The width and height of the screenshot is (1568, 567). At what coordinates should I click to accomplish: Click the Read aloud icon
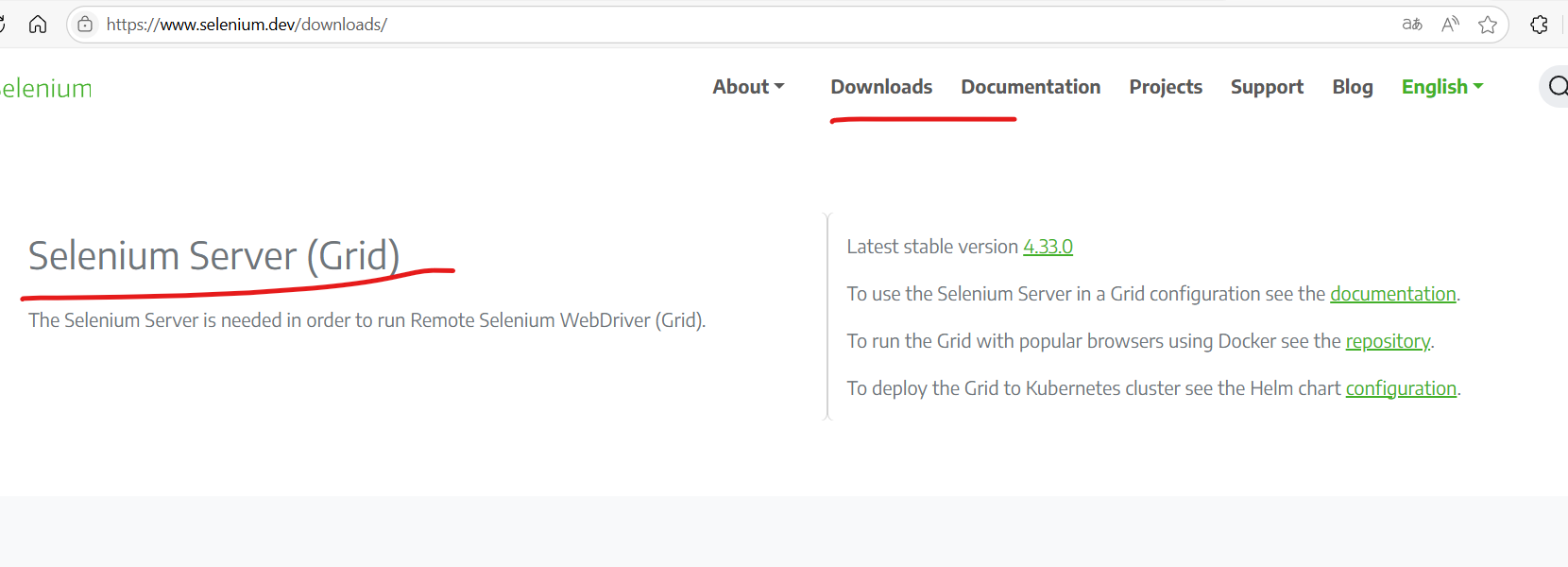pos(1450,25)
